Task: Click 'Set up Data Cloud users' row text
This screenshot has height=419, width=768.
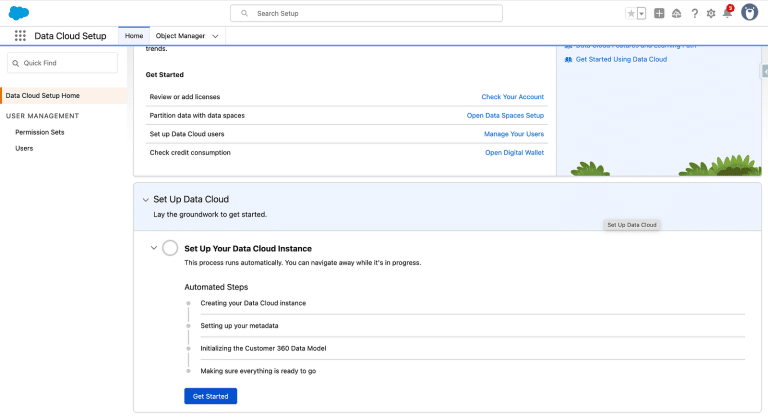Action: pyautogui.click(x=187, y=134)
